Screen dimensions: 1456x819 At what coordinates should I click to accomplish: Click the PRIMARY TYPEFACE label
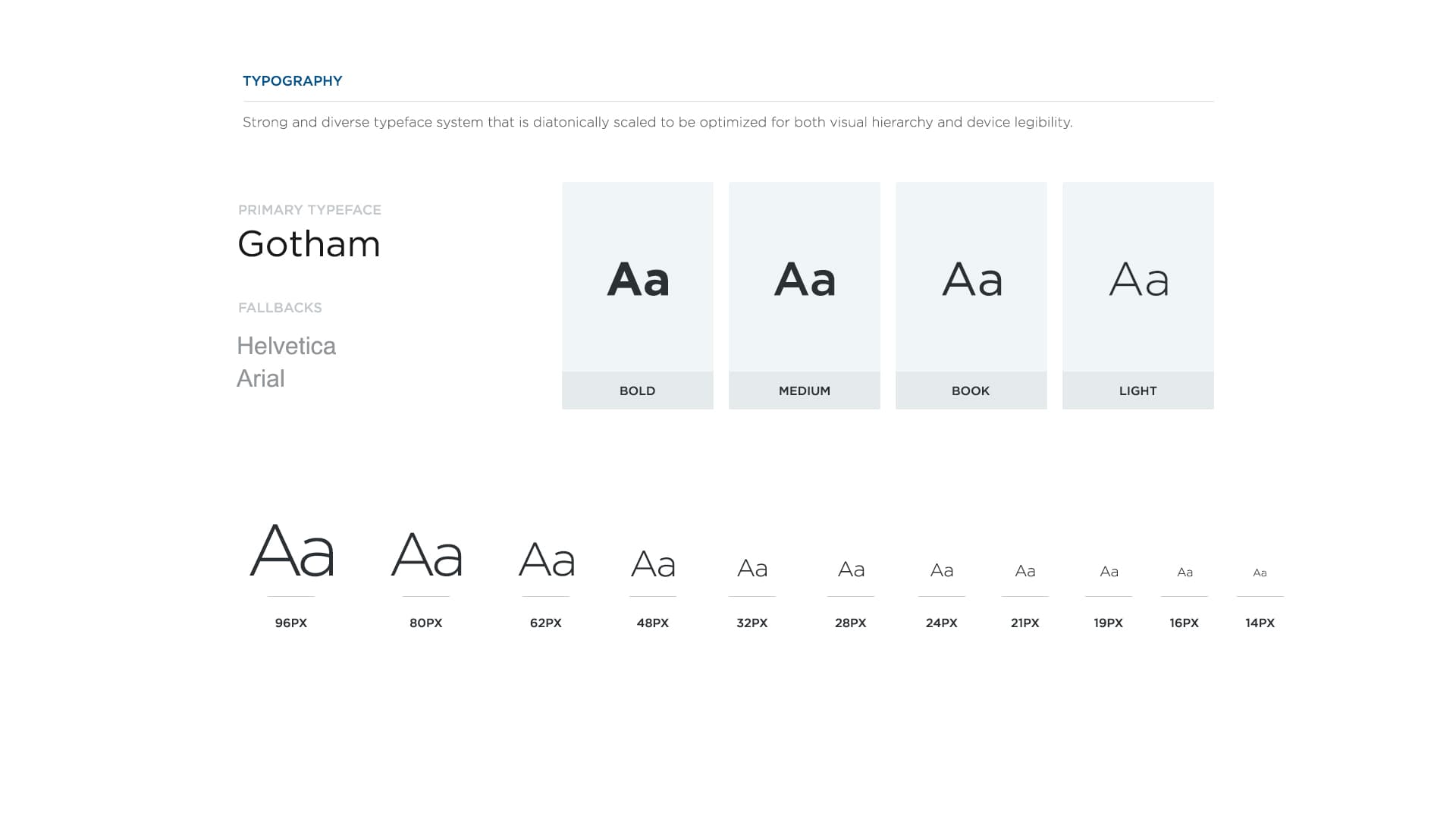pos(309,210)
